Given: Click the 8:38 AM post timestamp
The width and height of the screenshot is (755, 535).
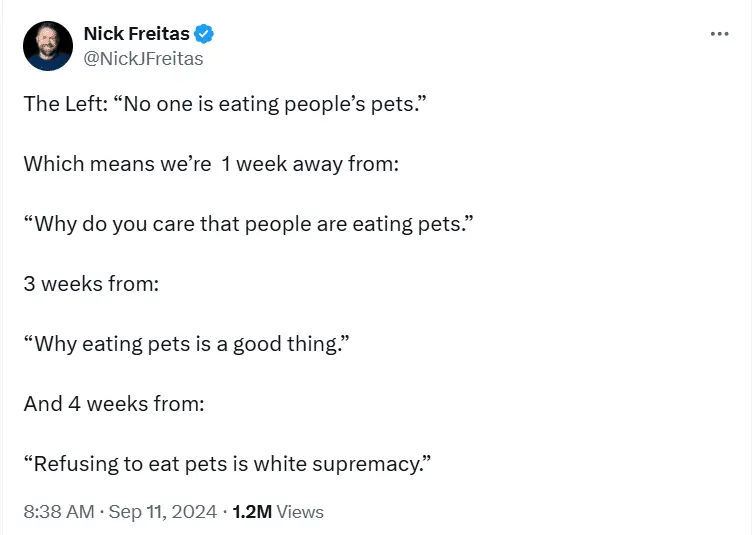Looking at the screenshot, I should click(60, 512).
